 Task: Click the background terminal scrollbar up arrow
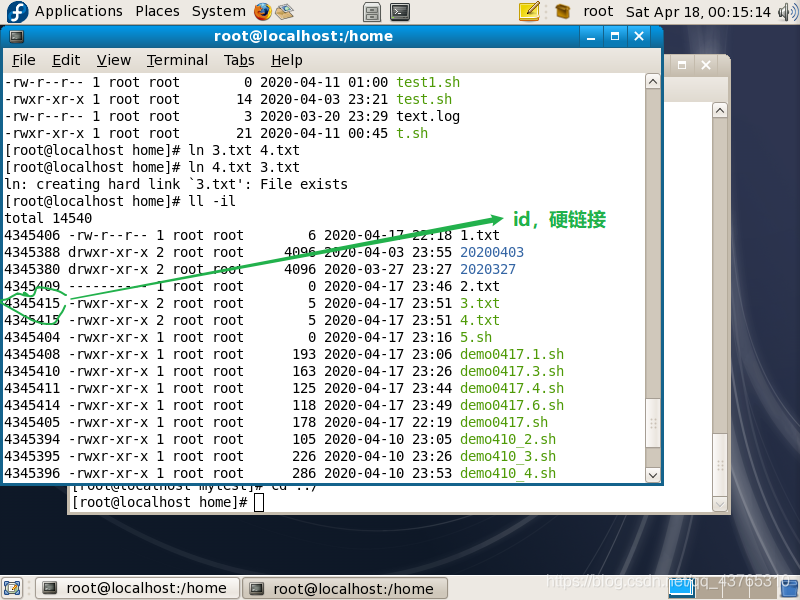[x=719, y=111]
